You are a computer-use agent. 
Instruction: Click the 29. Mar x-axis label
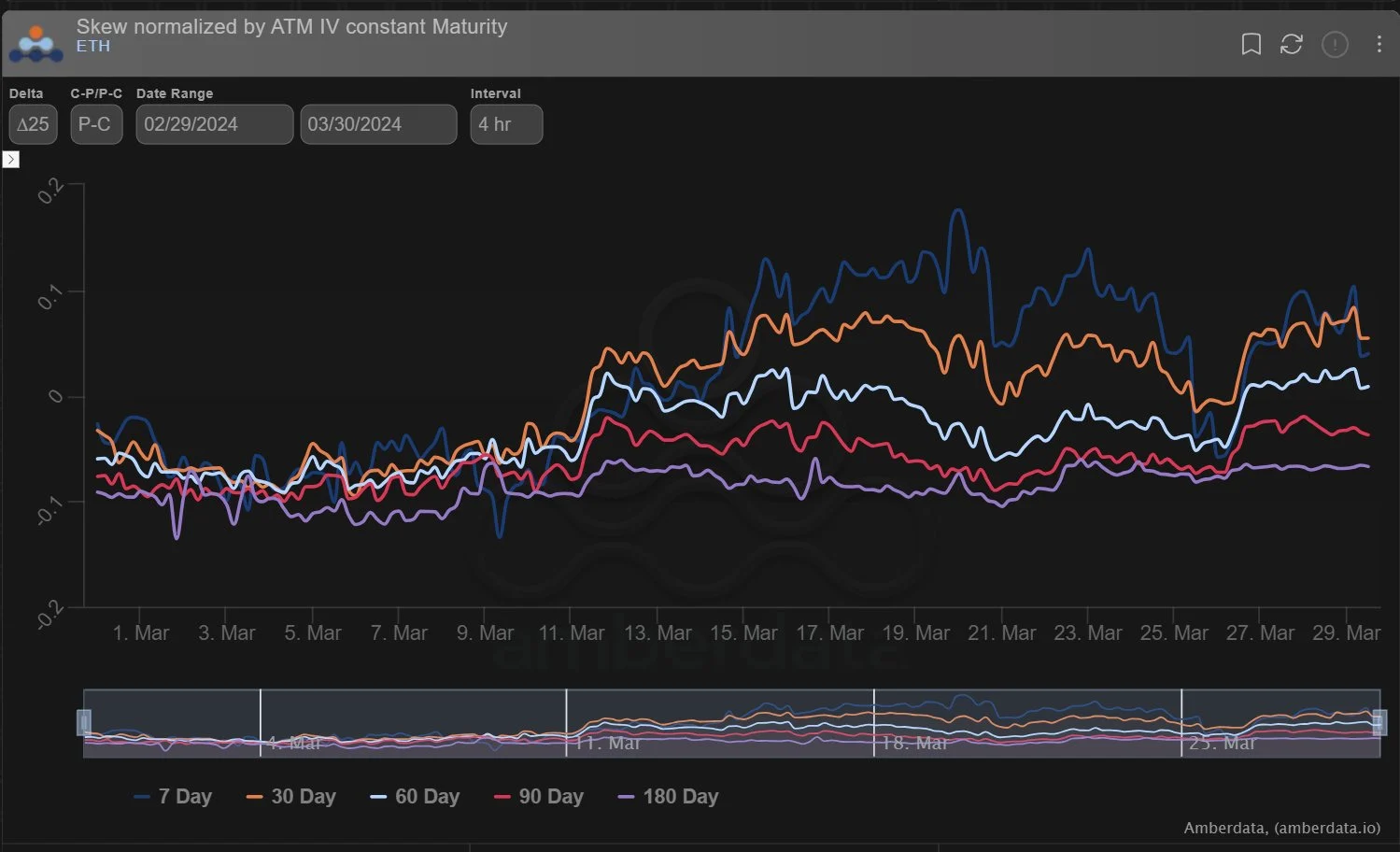coord(1346,633)
